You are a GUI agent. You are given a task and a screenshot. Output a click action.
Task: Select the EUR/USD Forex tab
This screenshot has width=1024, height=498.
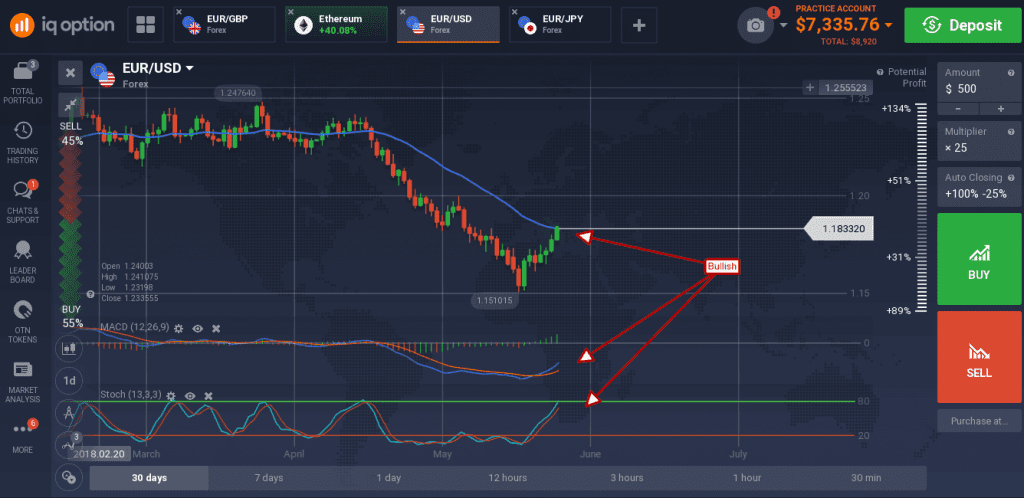point(449,25)
